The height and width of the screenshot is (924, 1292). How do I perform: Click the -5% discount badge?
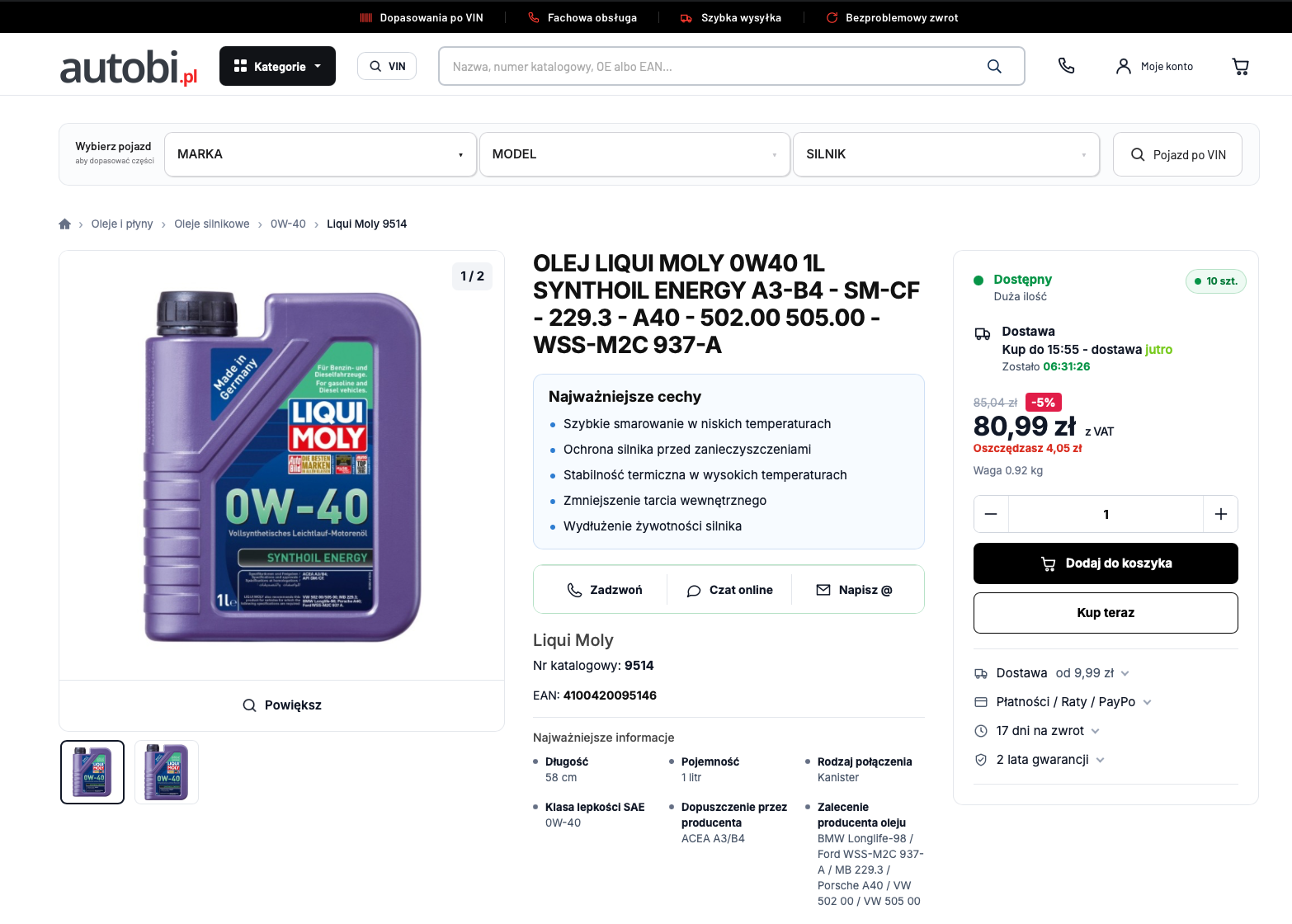[x=1043, y=403]
